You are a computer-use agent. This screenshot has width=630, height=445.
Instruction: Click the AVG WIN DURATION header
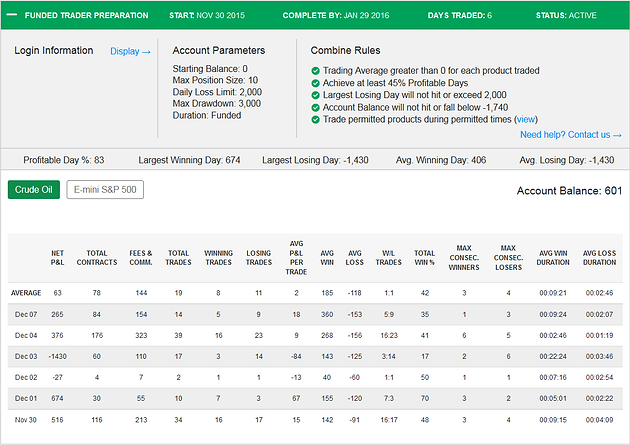553,258
